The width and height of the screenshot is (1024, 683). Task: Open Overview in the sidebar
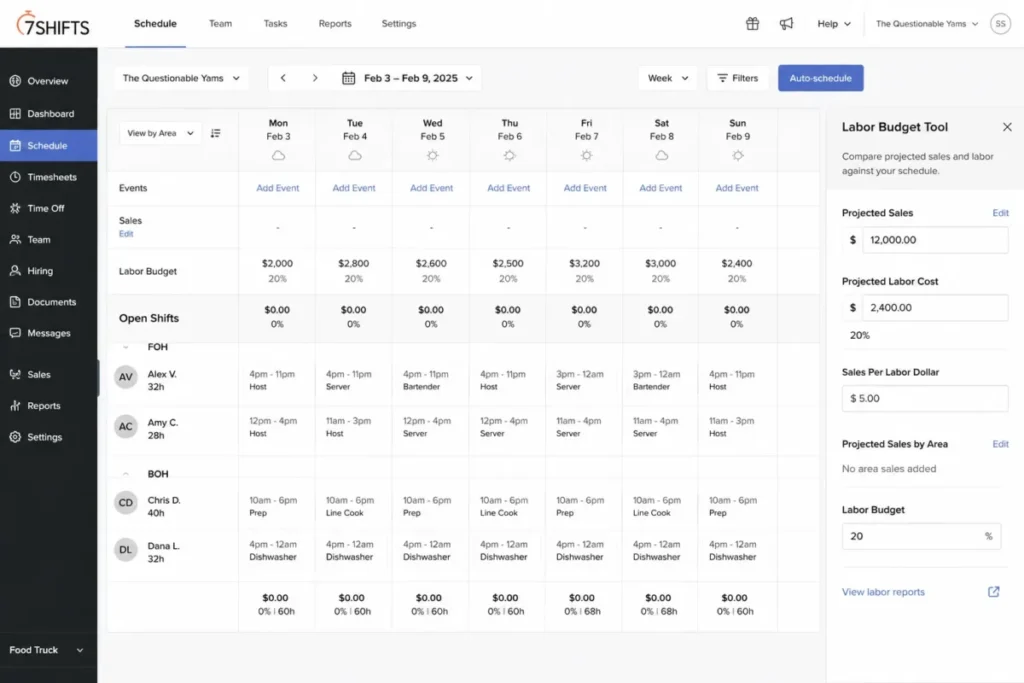[x=48, y=81]
